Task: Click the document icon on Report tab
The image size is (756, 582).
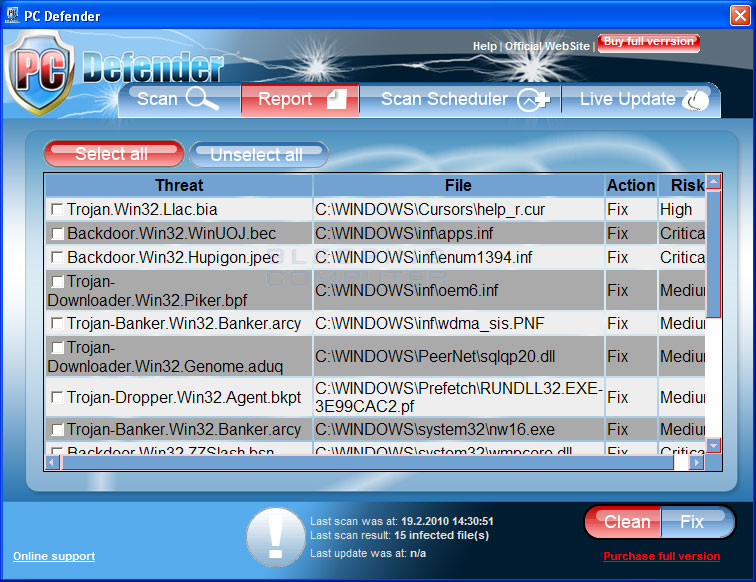Action: [x=336, y=99]
